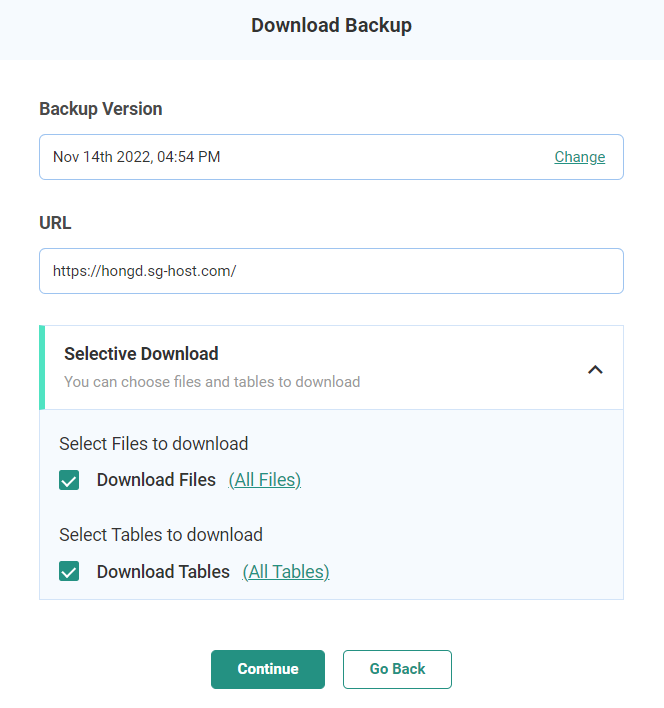Click the Continue button
664x708 pixels.
pos(268,669)
